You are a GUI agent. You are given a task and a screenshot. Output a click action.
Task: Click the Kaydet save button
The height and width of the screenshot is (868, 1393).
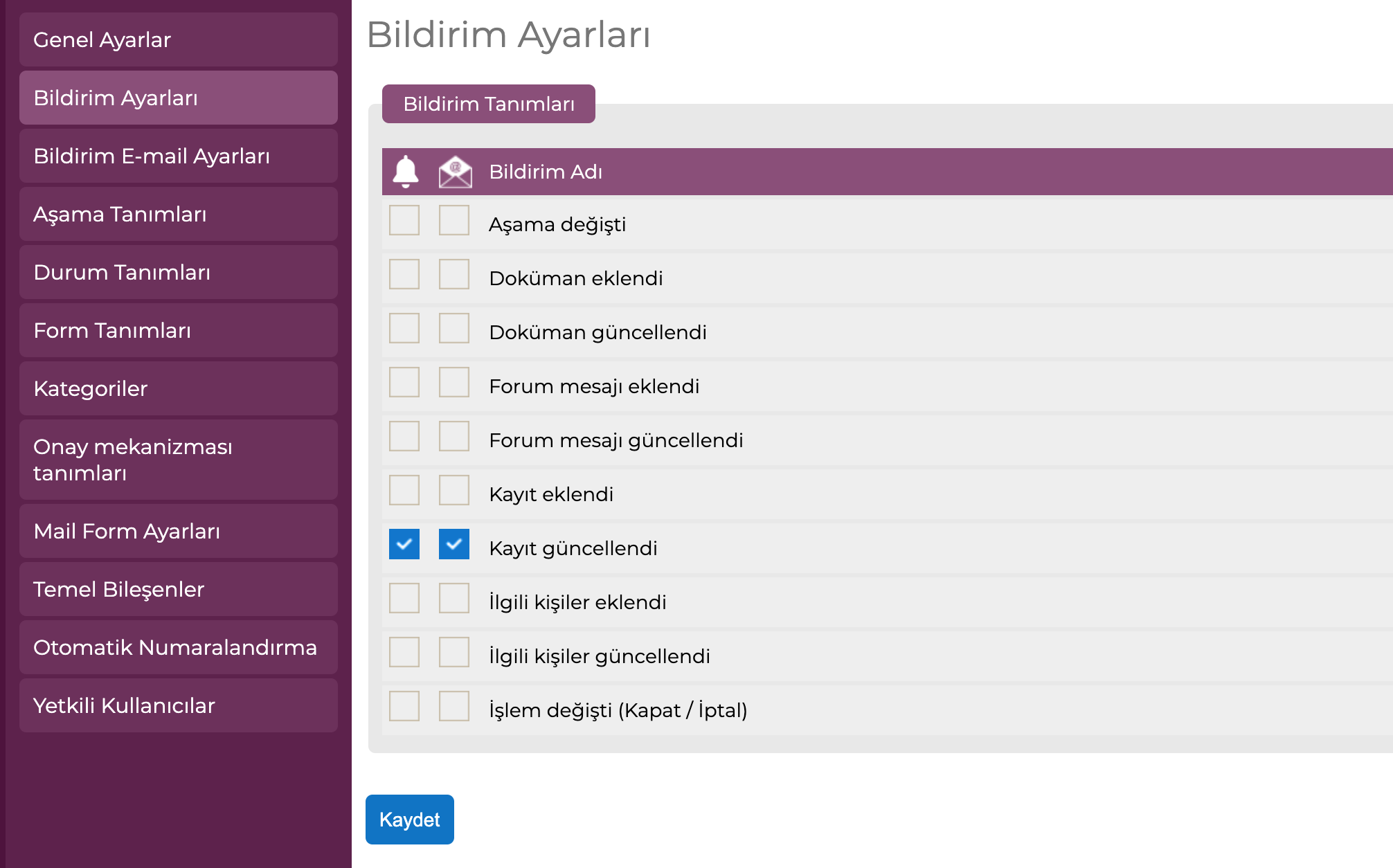point(410,820)
